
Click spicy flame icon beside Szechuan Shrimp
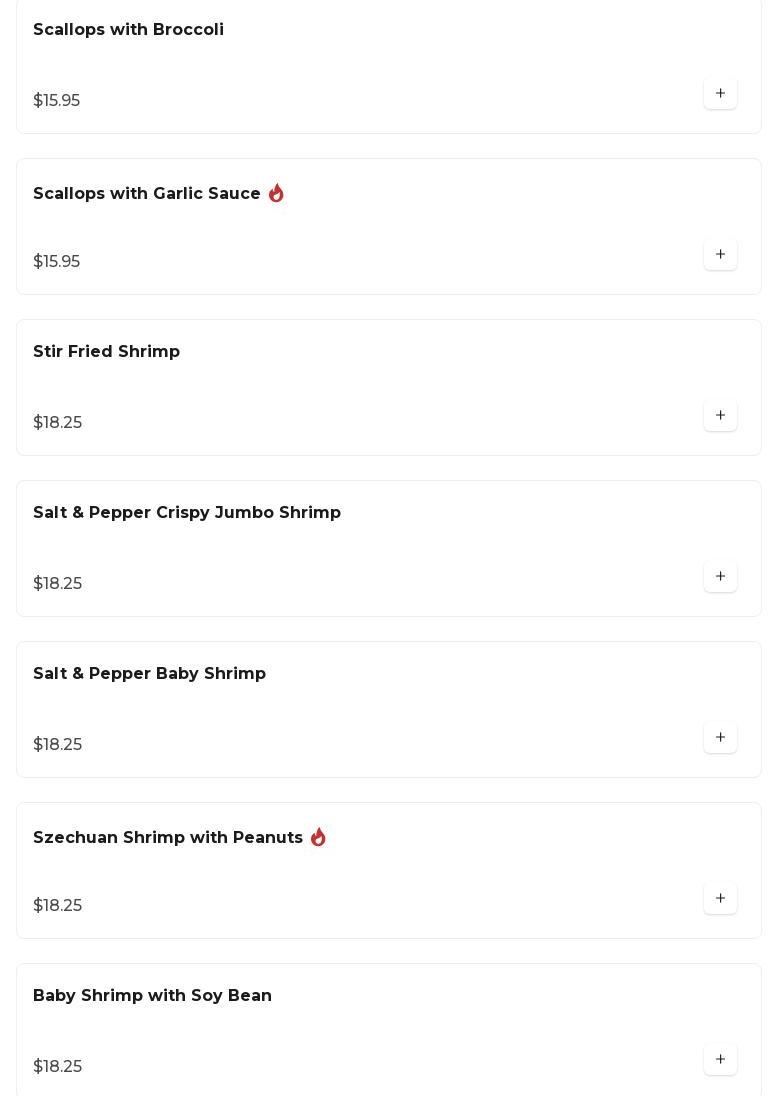[x=318, y=837]
